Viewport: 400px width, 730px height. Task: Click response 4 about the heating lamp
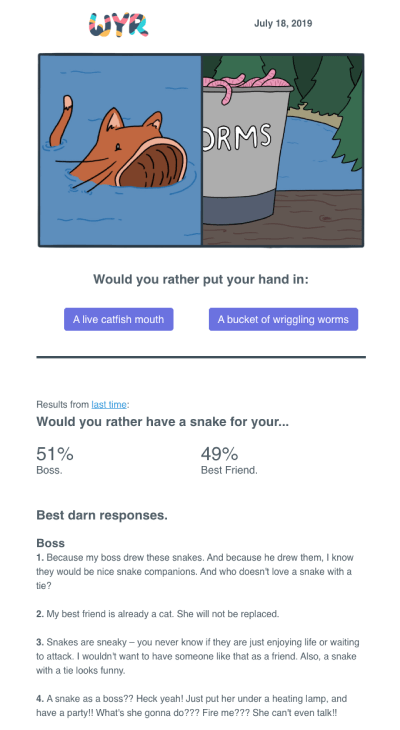[192, 706]
